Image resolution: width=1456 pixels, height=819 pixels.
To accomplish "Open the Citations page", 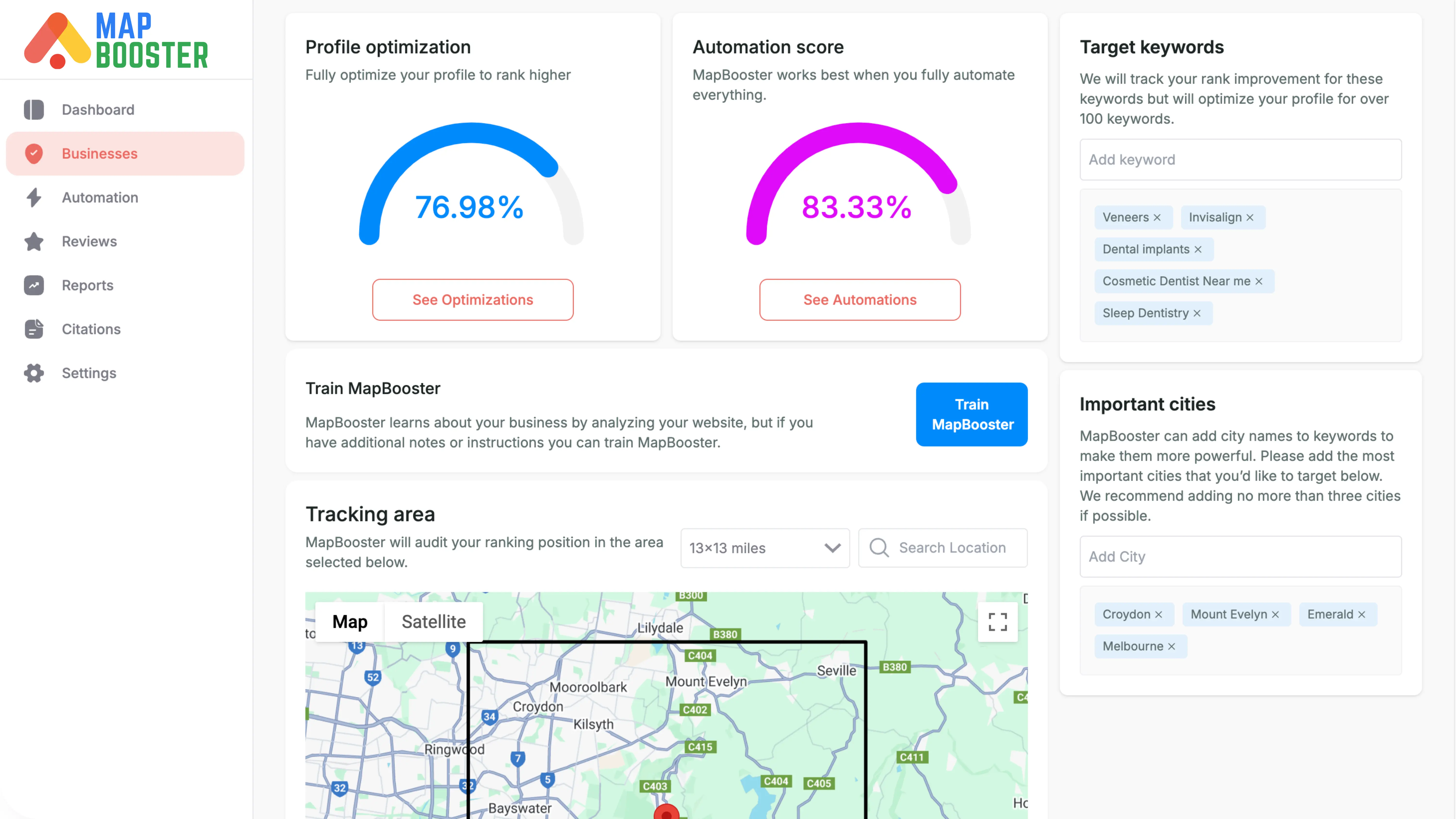I will 125,329.
